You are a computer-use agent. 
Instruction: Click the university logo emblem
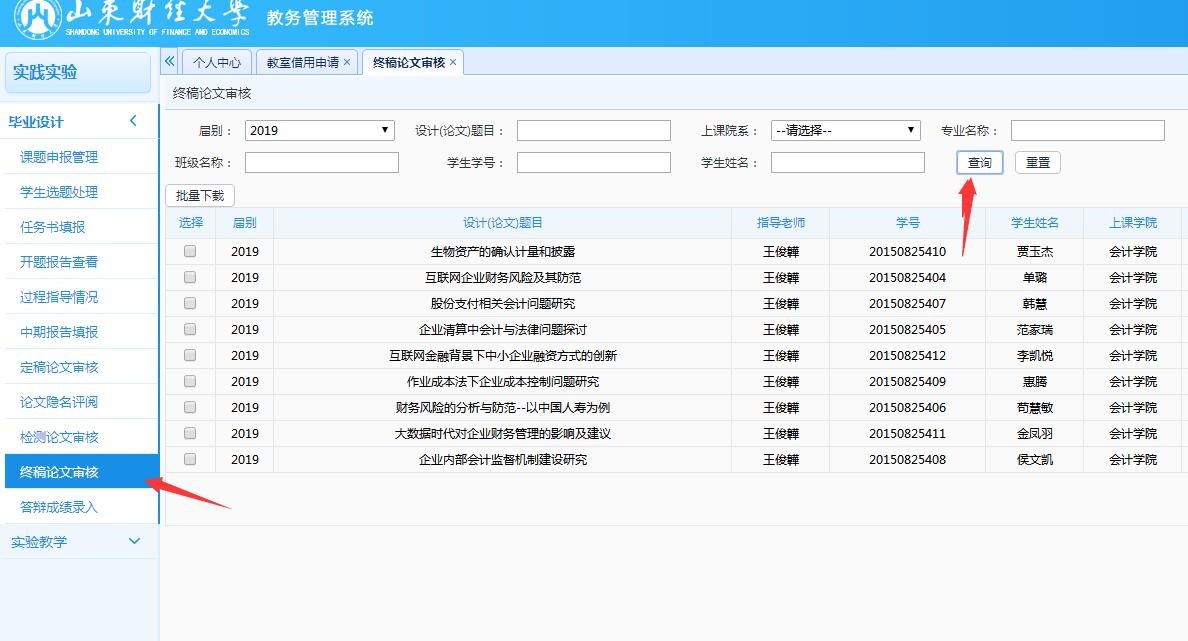pyautogui.click(x=36, y=20)
